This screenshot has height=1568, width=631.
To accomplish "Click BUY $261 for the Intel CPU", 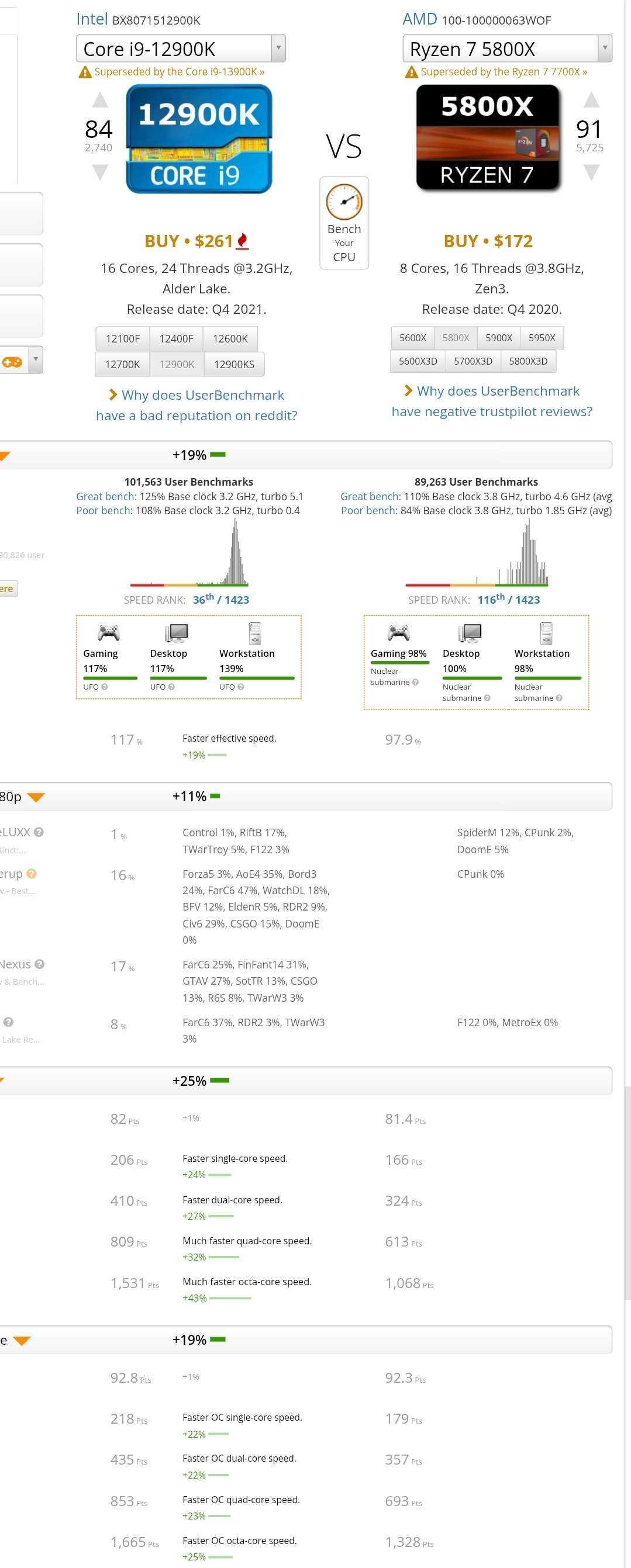I will [x=189, y=241].
